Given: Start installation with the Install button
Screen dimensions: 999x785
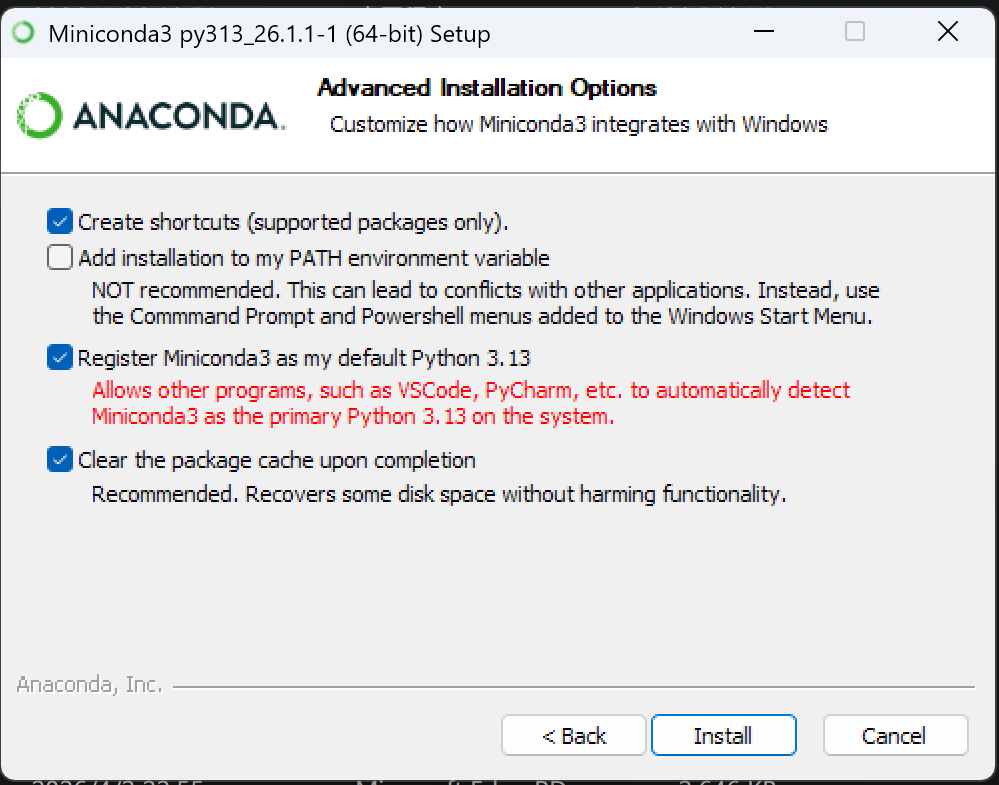Looking at the screenshot, I should coord(723,735).
